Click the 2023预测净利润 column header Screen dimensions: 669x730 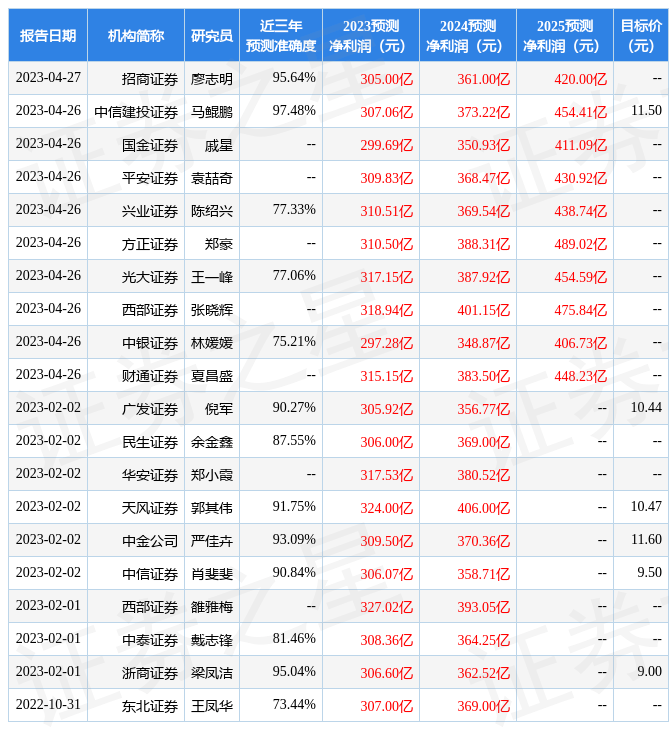point(371,35)
